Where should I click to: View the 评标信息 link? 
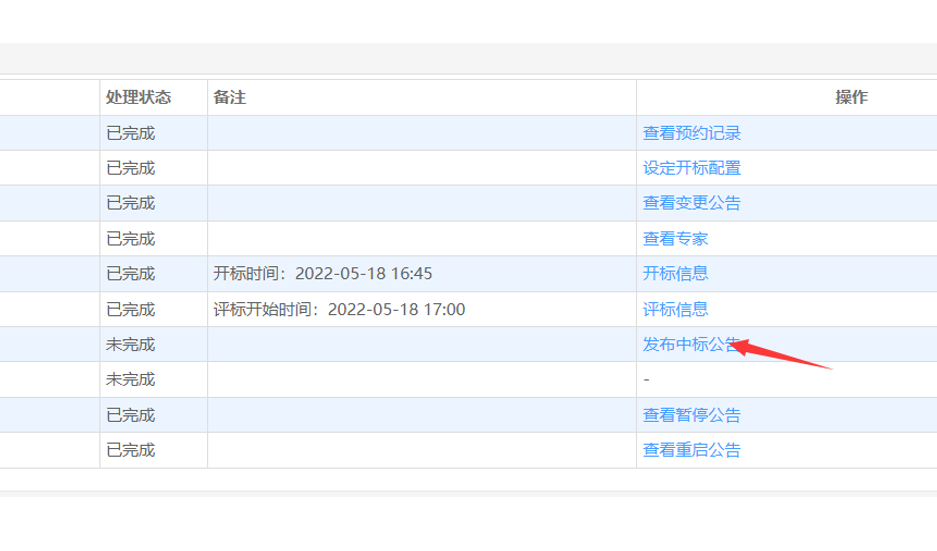pos(675,309)
